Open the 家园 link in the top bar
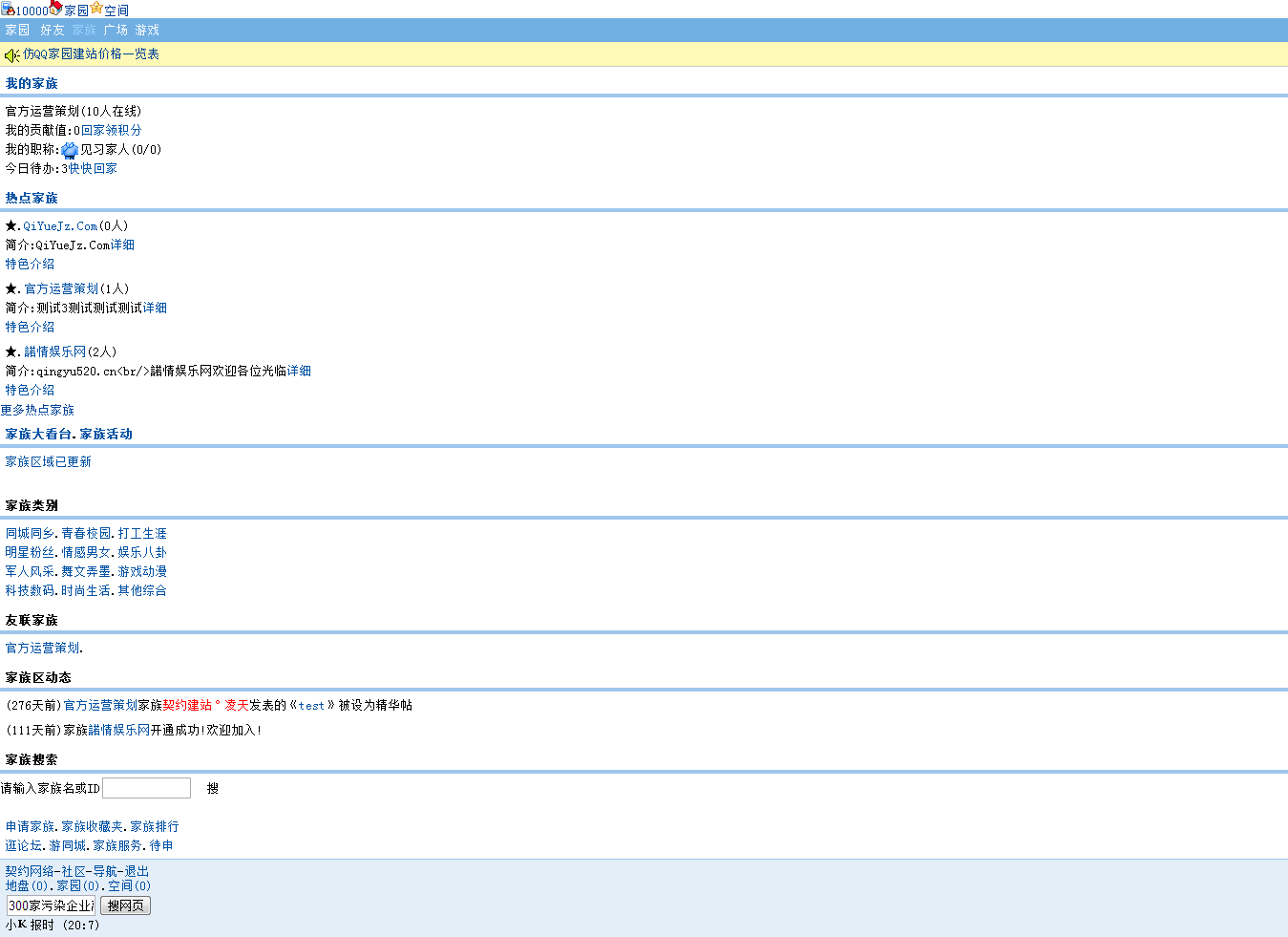The height and width of the screenshot is (937, 1288). coord(76,11)
